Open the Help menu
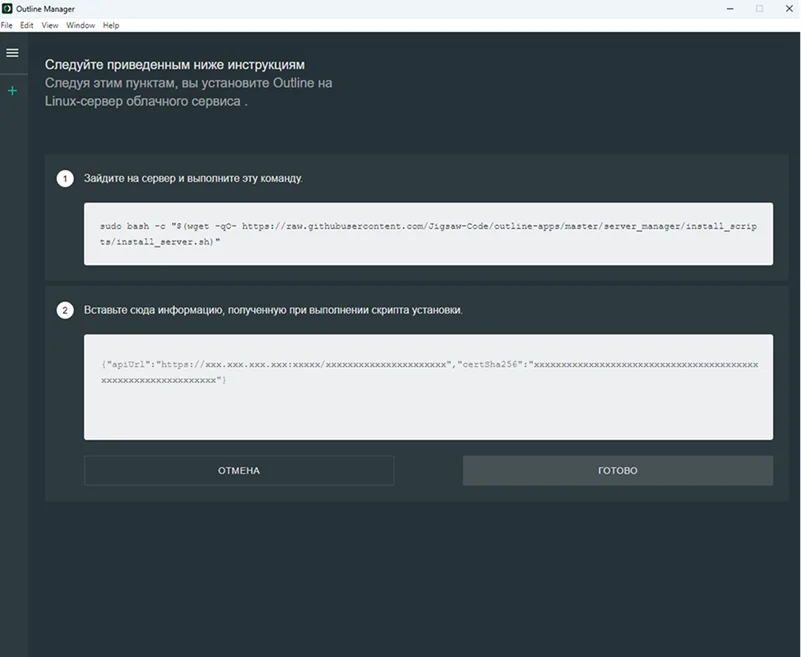The height and width of the screenshot is (657, 801). (109, 25)
